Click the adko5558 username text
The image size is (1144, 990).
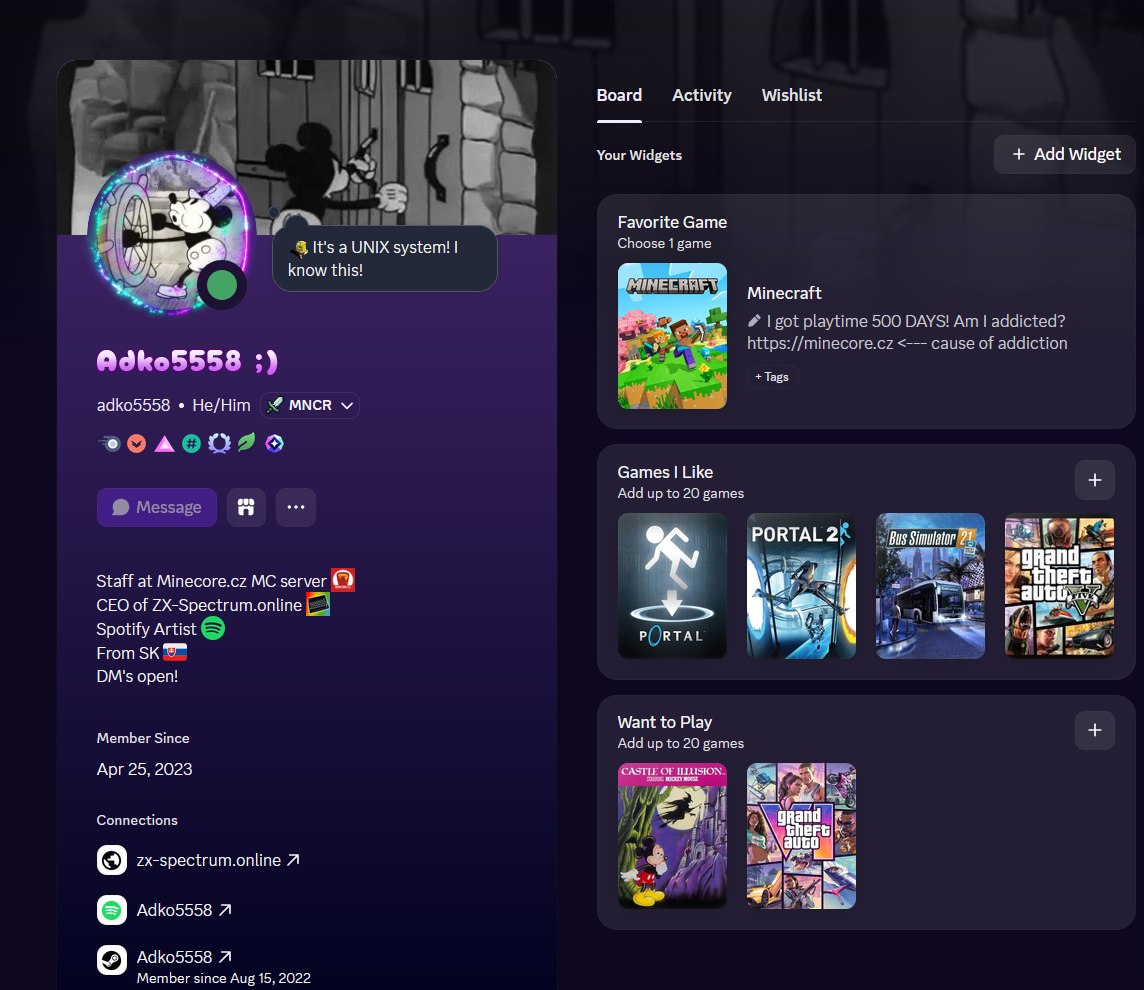coord(133,405)
